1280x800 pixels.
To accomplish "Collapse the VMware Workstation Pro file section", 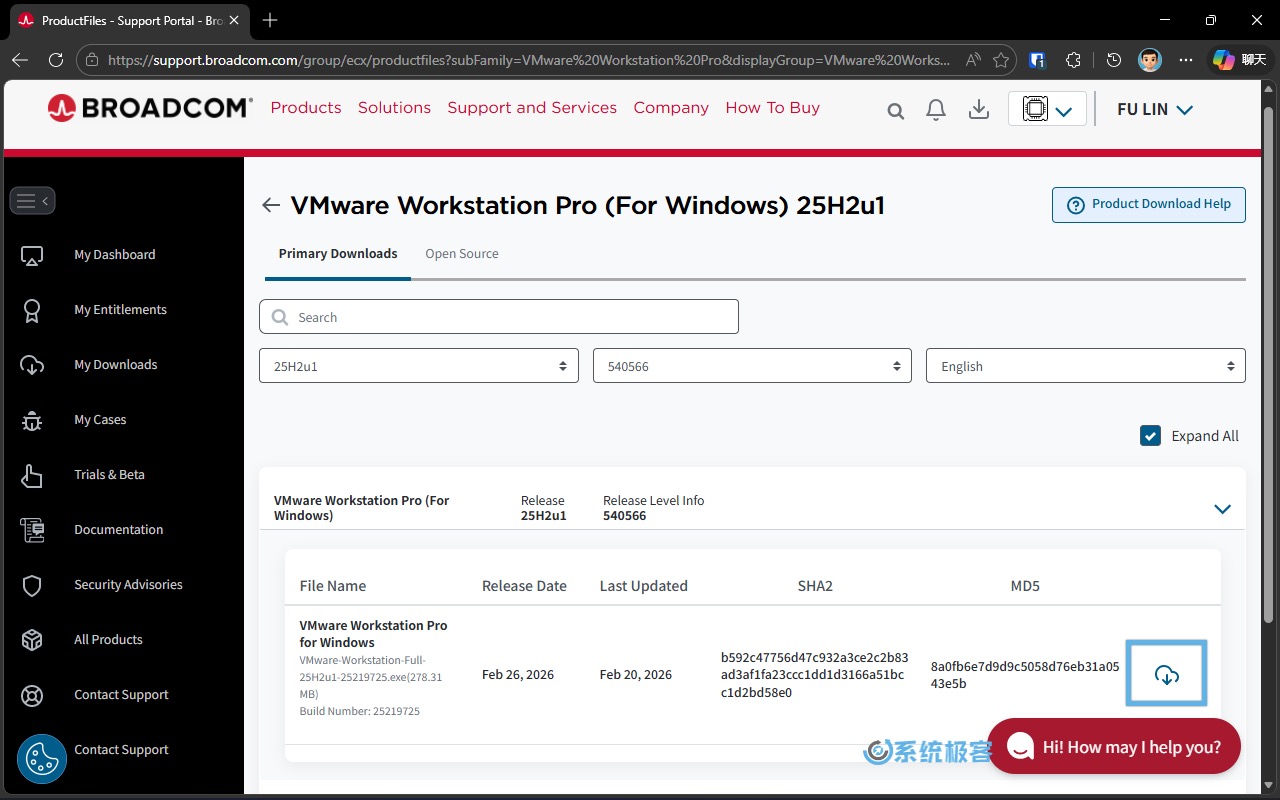I will [x=1222, y=509].
